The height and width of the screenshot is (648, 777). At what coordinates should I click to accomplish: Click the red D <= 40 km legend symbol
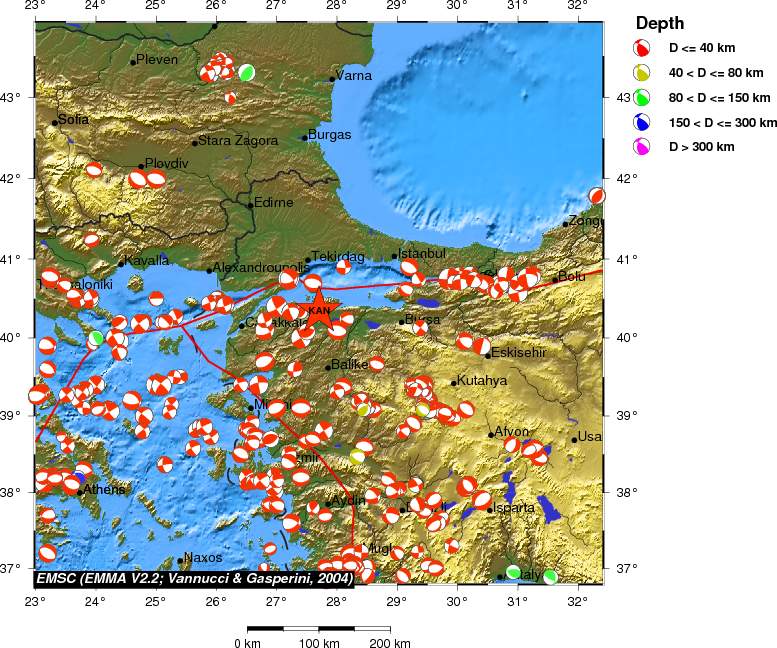pyautogui.click(x=643, y=47)
